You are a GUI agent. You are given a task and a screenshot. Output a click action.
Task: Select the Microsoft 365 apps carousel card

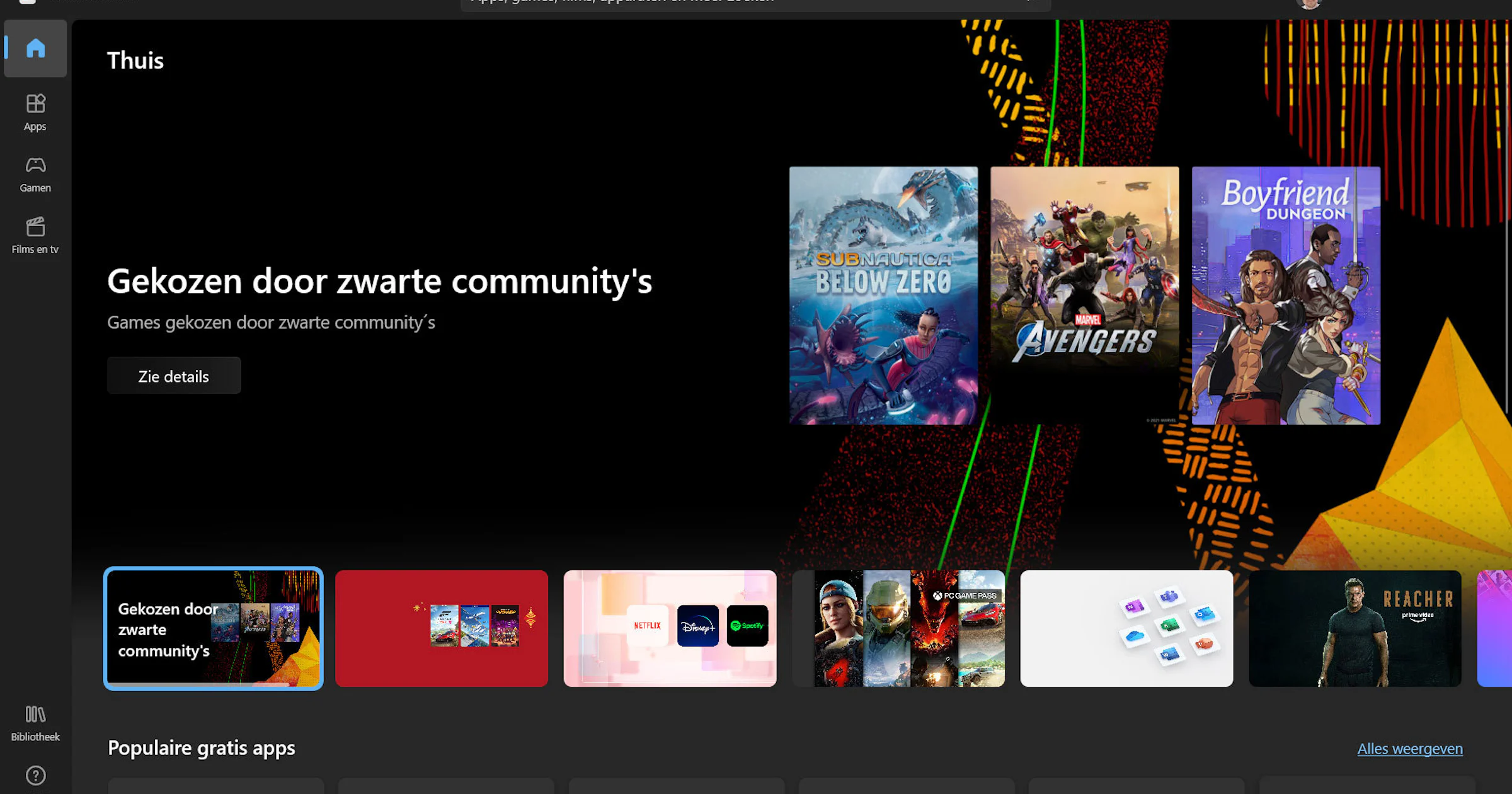(x=1126, y=628)
